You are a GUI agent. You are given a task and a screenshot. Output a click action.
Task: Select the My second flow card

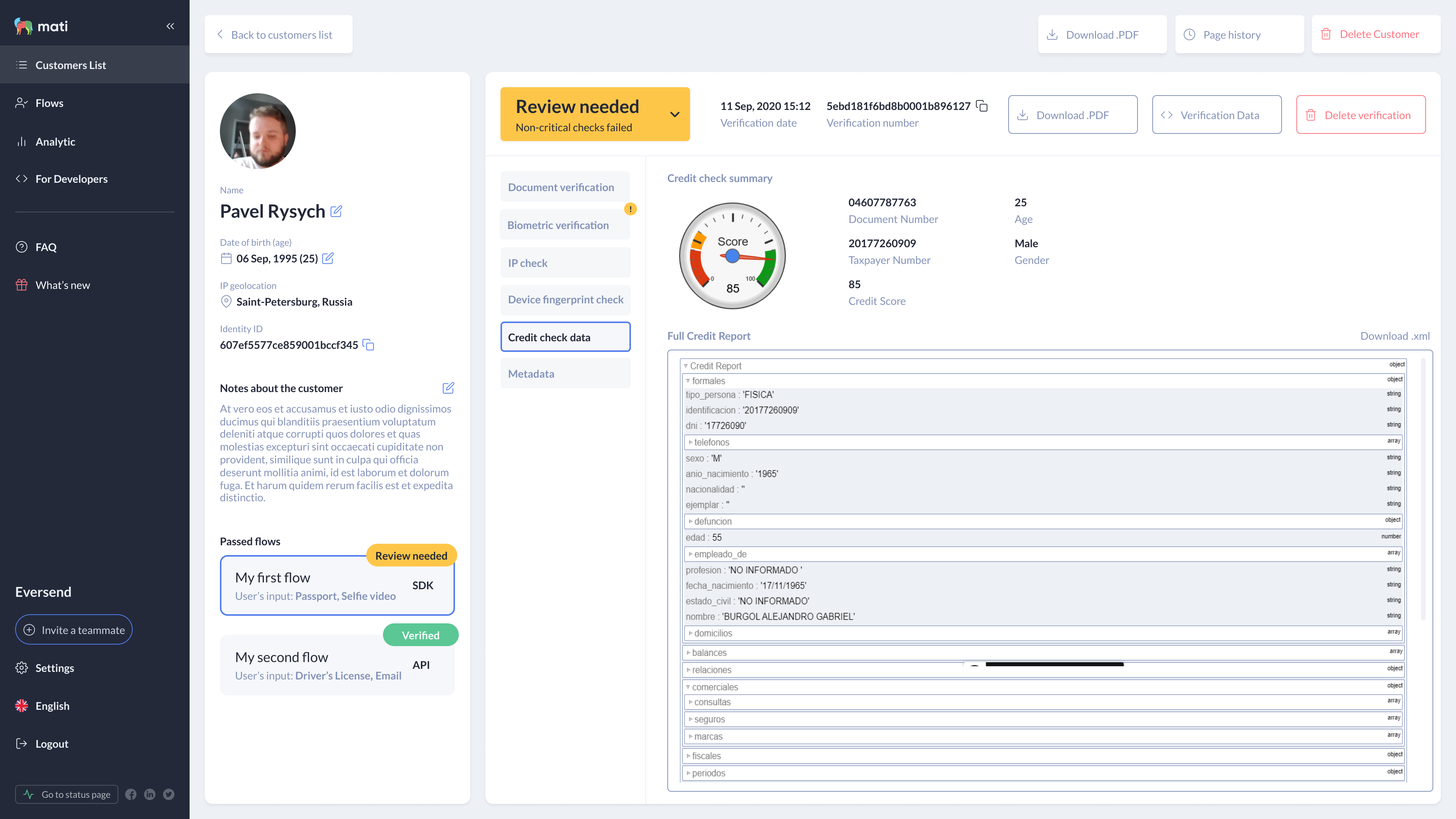[337, 665]
